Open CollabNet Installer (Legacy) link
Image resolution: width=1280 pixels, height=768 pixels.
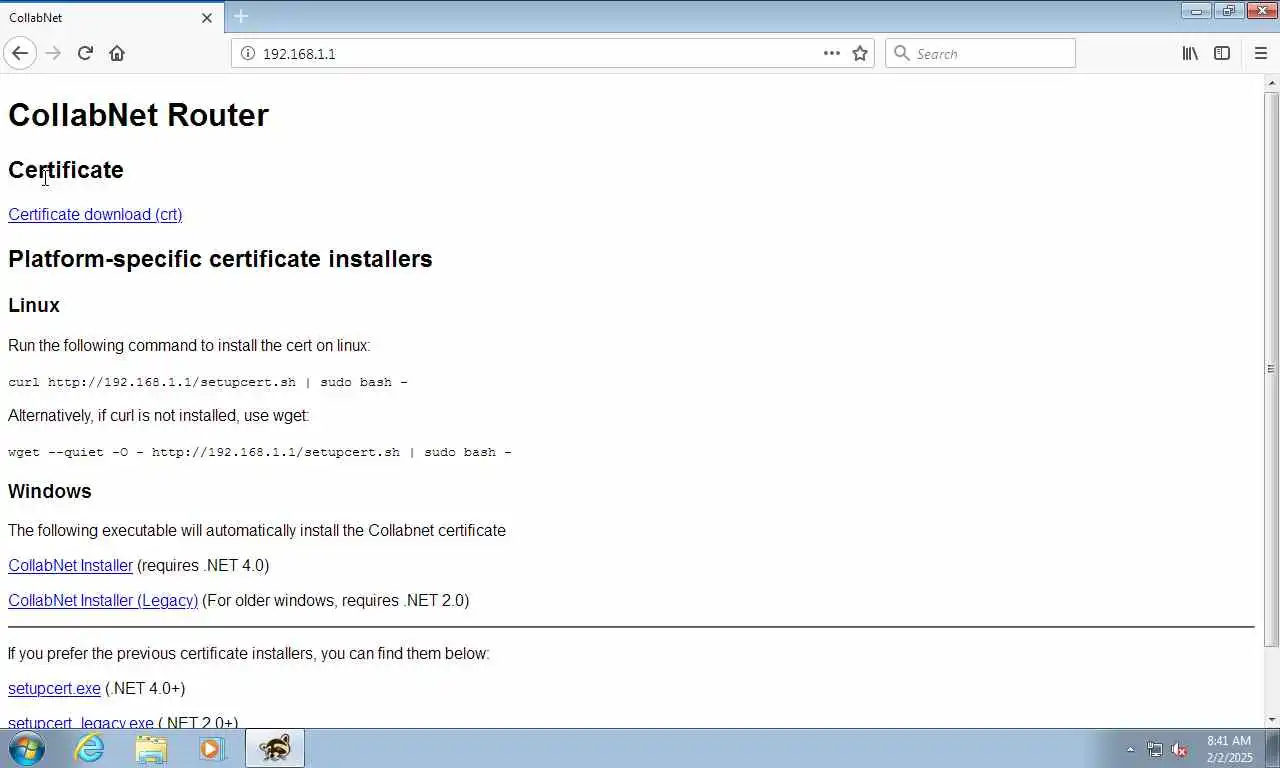coord(103,600)
